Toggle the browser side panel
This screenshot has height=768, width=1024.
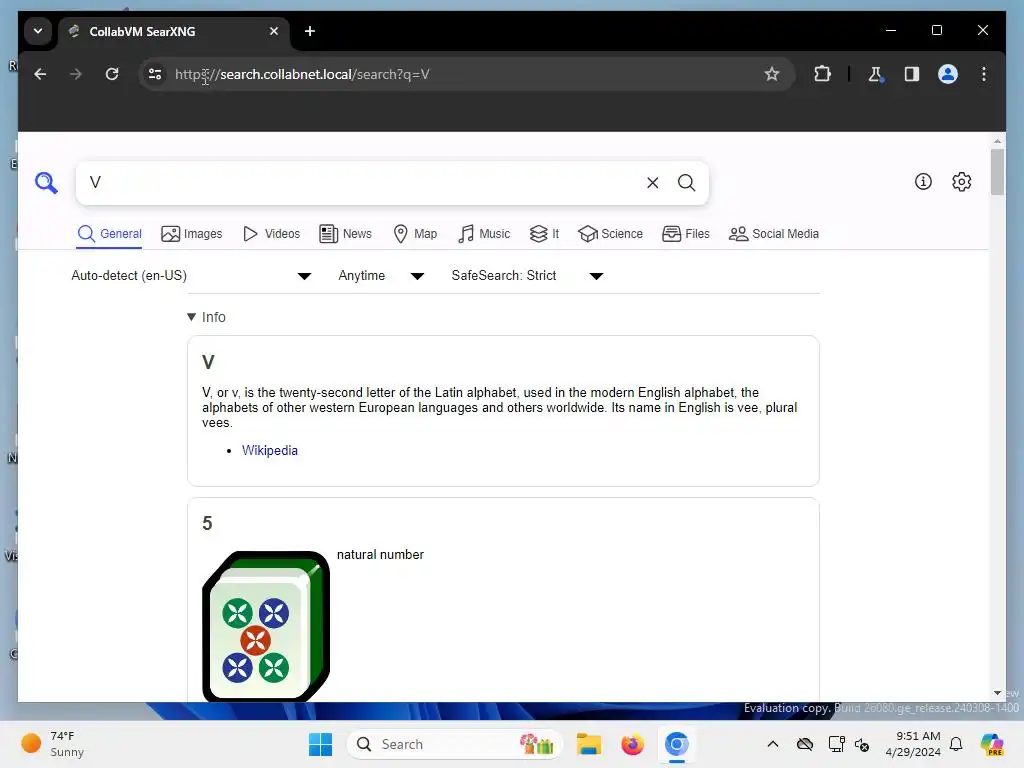click(912, 74)
